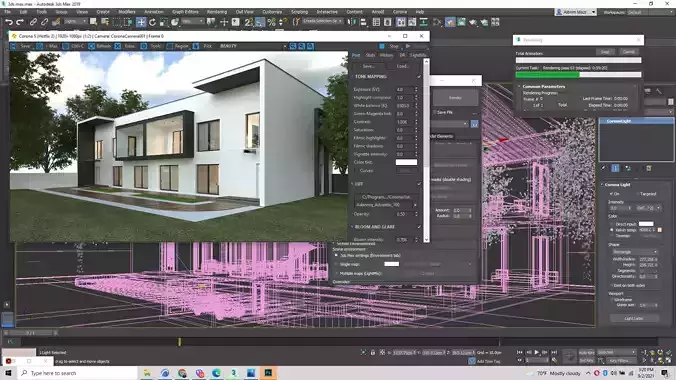Toggle the Save File checkbox
The height and width of the screenshot is (380, 676).
tap(434, 112)
